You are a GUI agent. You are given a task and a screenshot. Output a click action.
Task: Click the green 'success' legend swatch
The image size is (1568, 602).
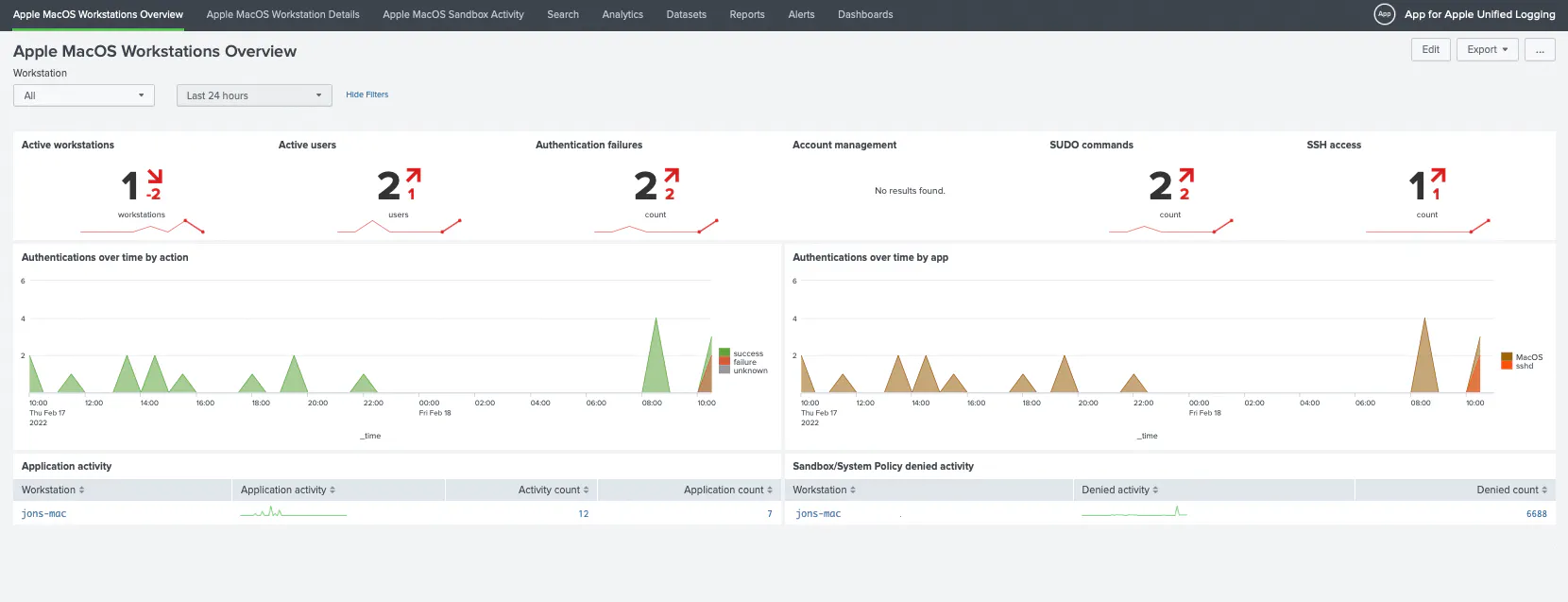pyautogui.click(x=724, y=353)
